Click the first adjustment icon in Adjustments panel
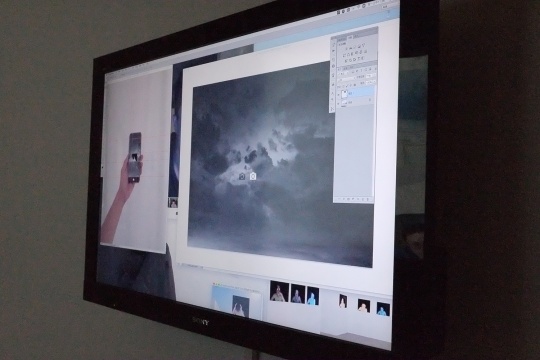 (346, 49)
